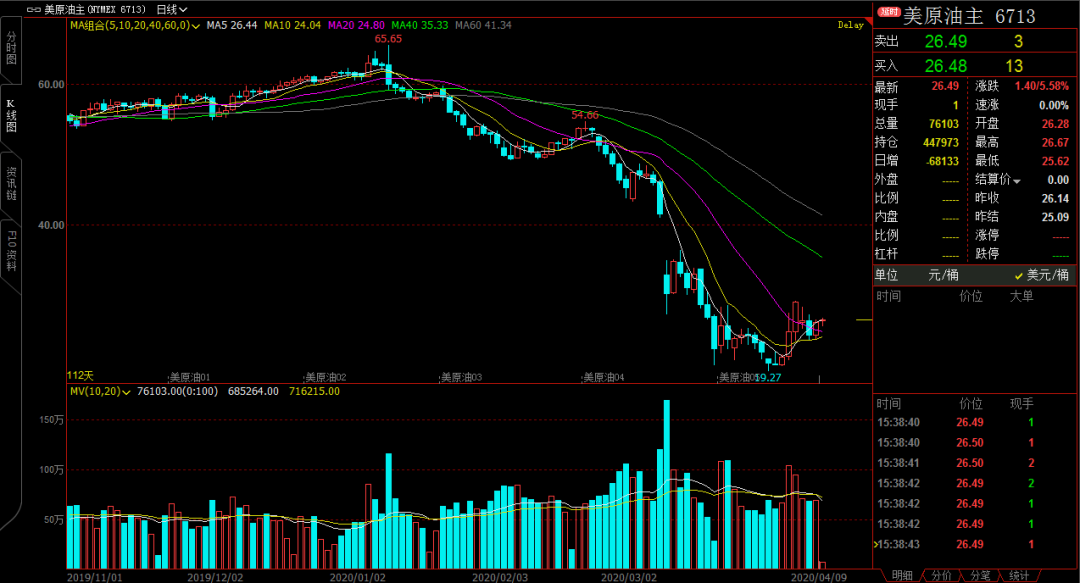Click the Delay label on the chart
This screenshot has width=1080, height=583.
851,25
